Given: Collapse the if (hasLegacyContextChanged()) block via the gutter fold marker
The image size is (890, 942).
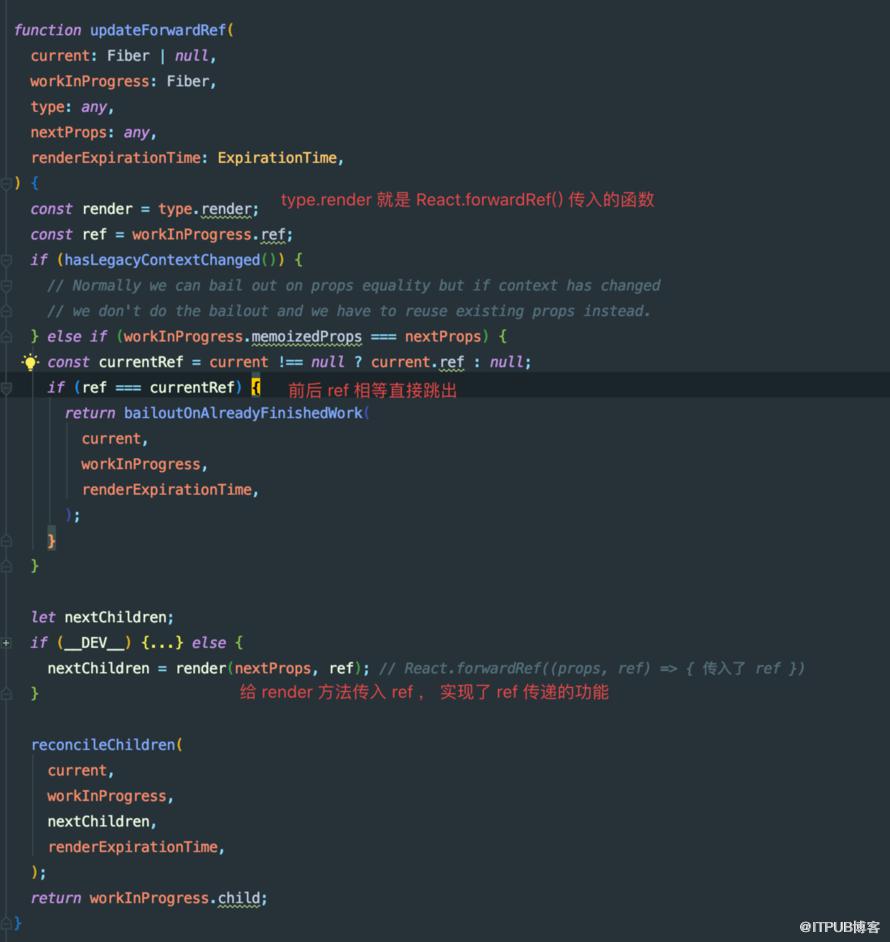Looking at the screenshot, I should click(x=6, y=260).
